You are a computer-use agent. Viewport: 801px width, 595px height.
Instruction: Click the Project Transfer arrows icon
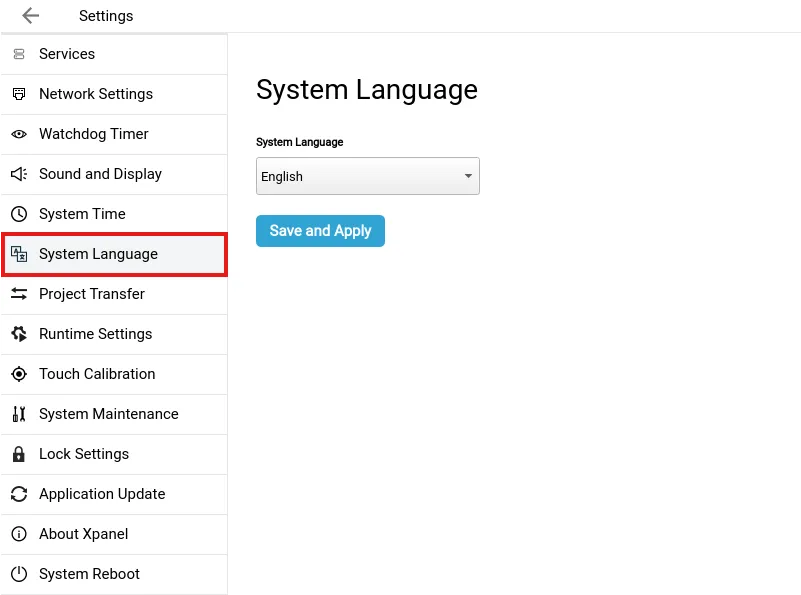(x=18, y=294)
